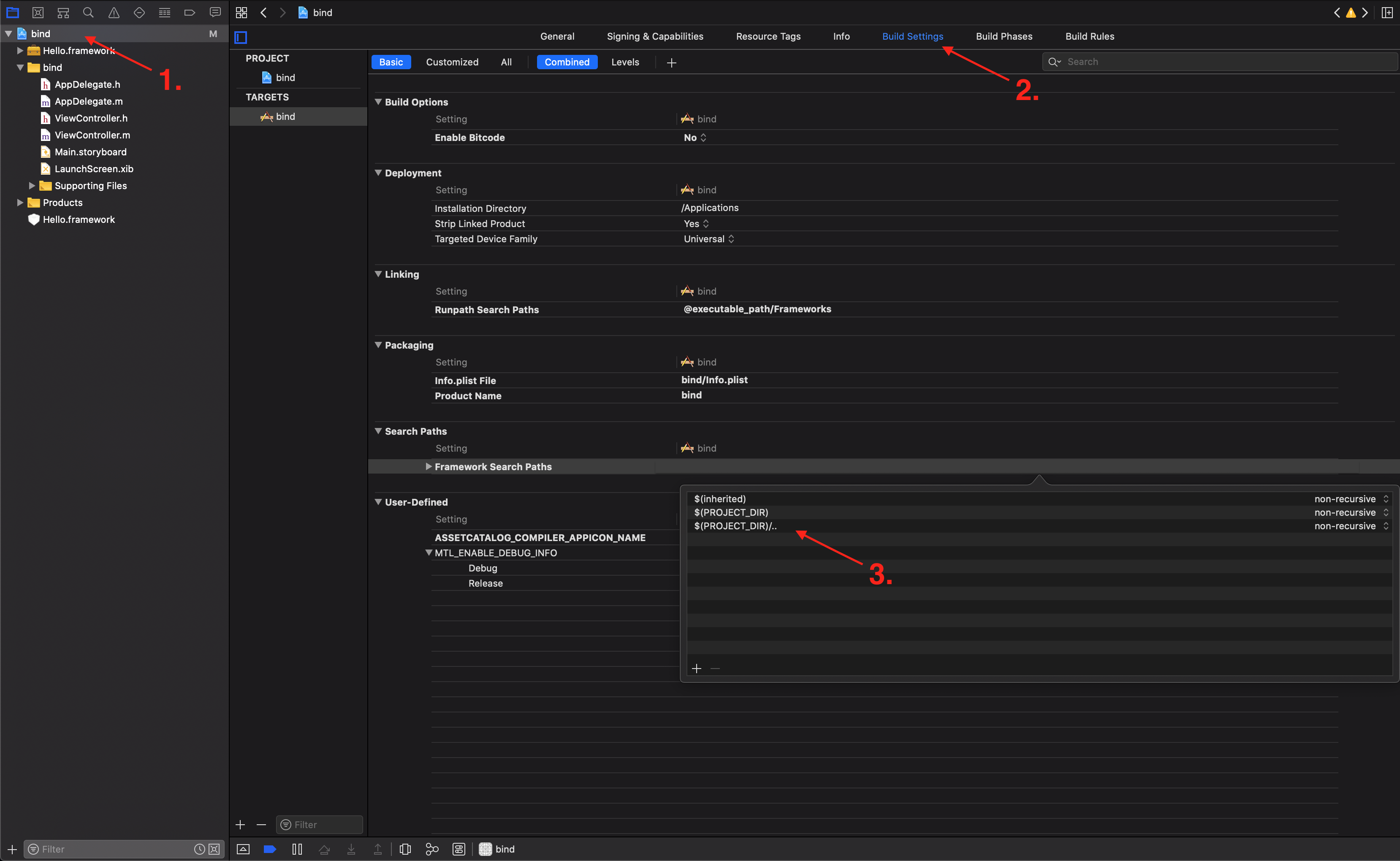The image size is (1400, 861).
Task: Open the Signing & Capabilities tab
Action: click(655, 36)
